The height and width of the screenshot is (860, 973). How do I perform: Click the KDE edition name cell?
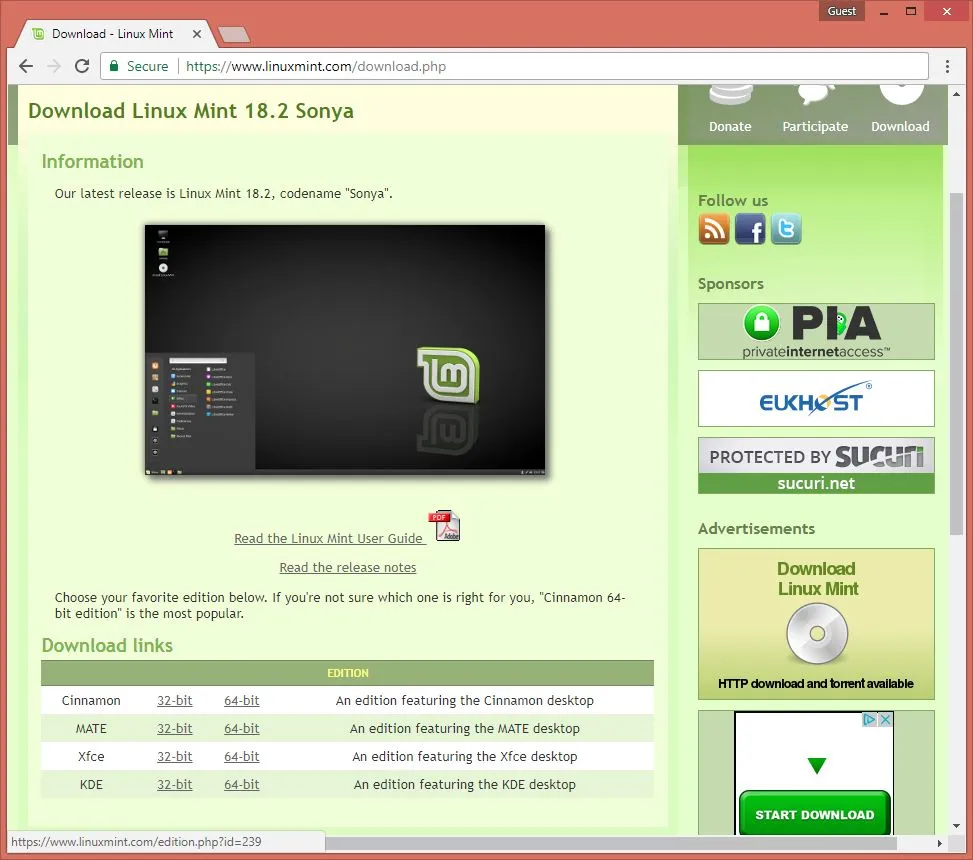point(91,784)
